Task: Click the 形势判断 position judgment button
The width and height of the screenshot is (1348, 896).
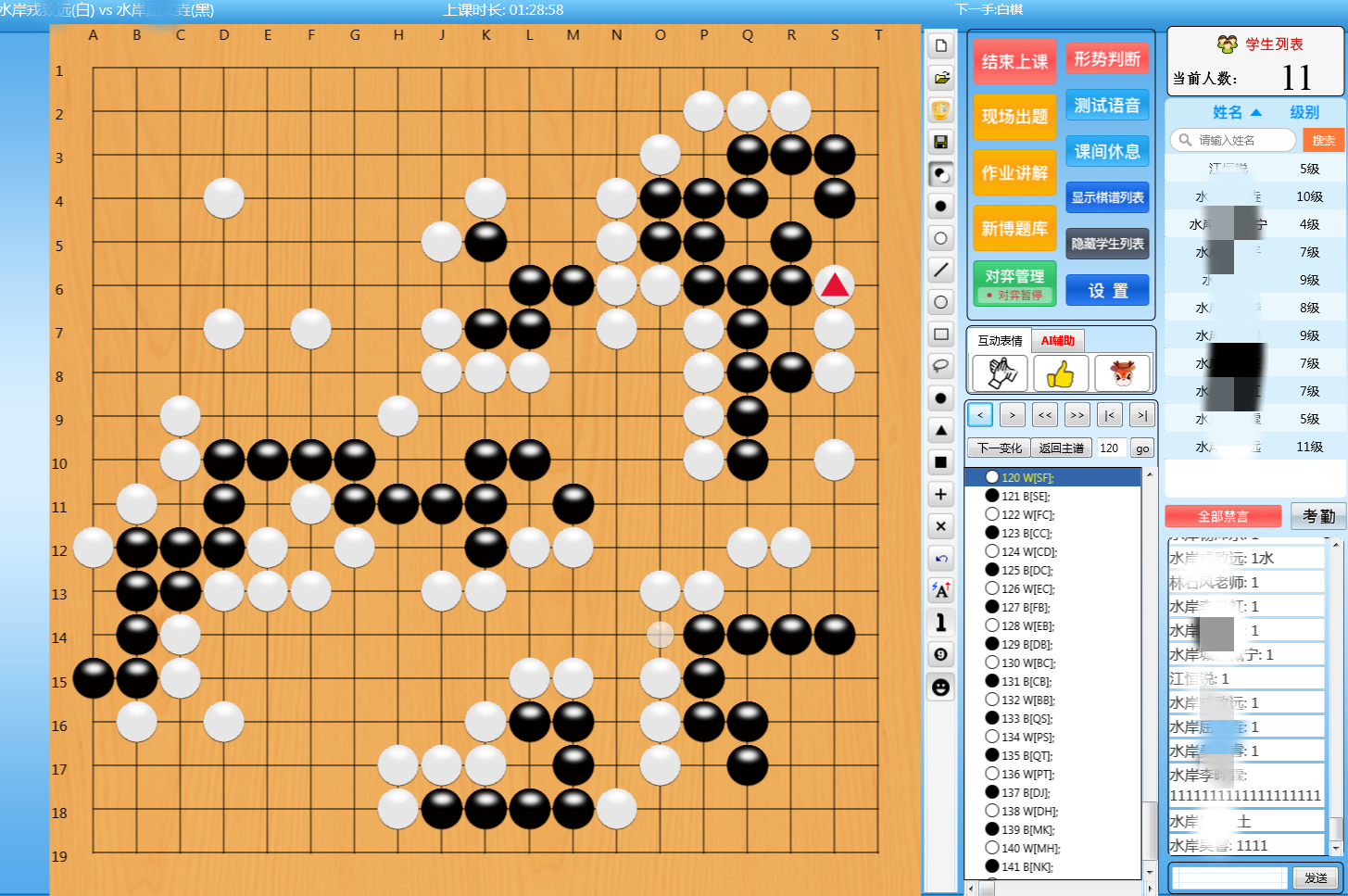Action: [x=1107, y=59]
